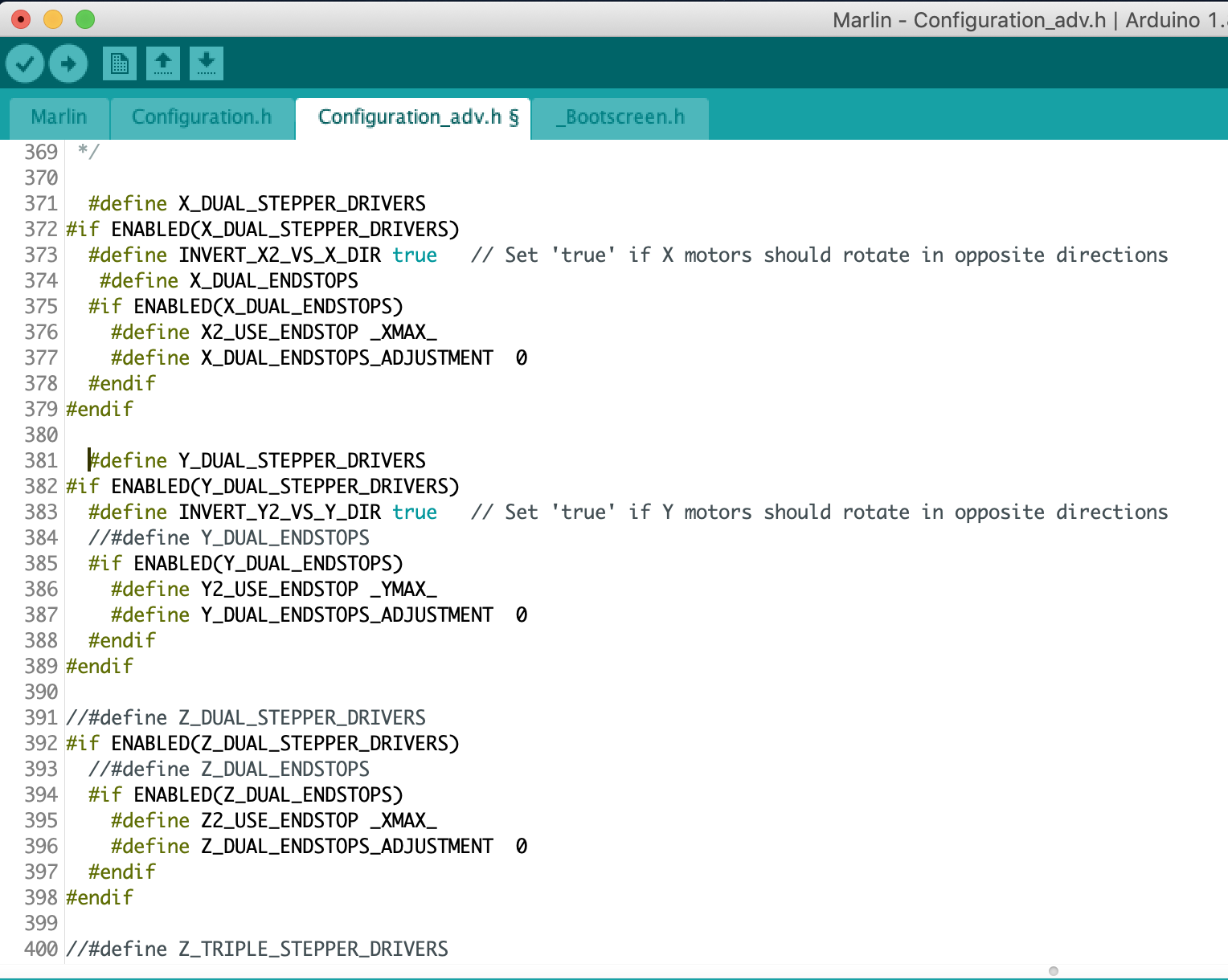
Task: Save the sketch with down-arrow icon
Action: tap(207, 63)
